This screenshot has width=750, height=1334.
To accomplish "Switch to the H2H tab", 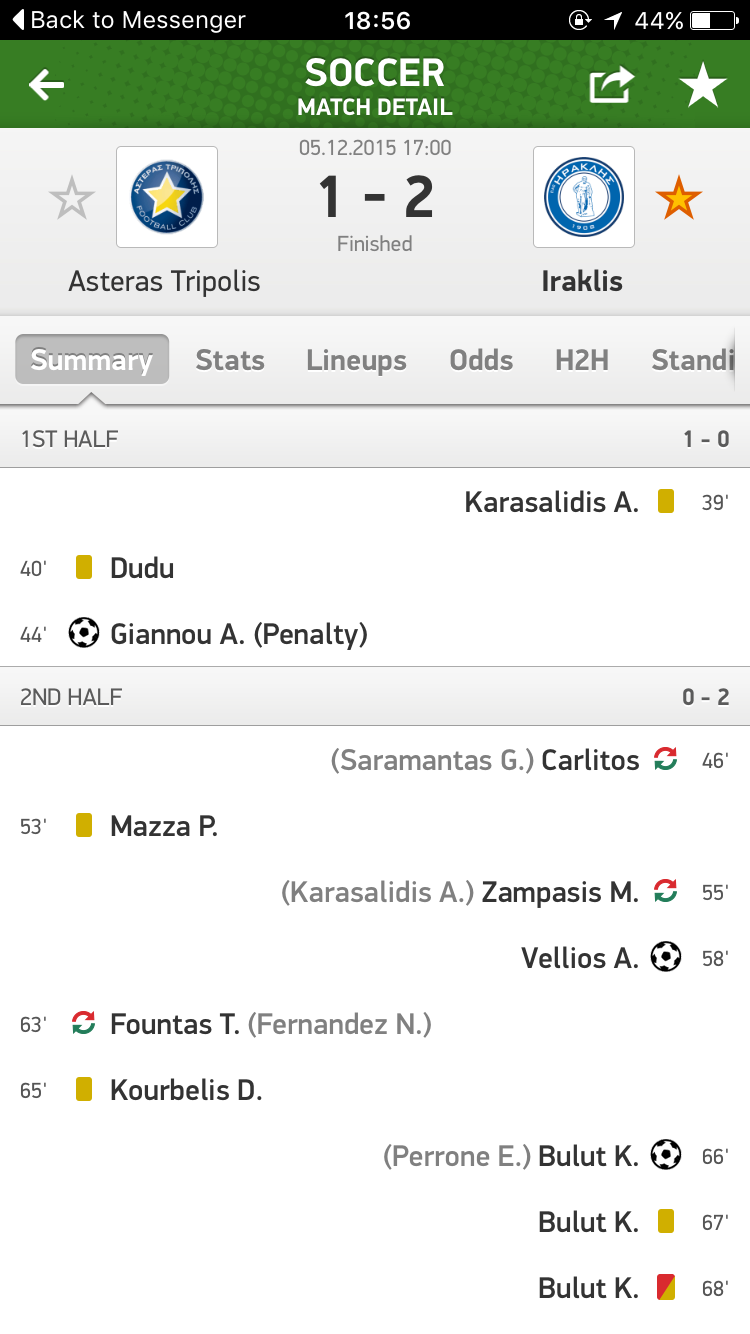I will [582, 360].
